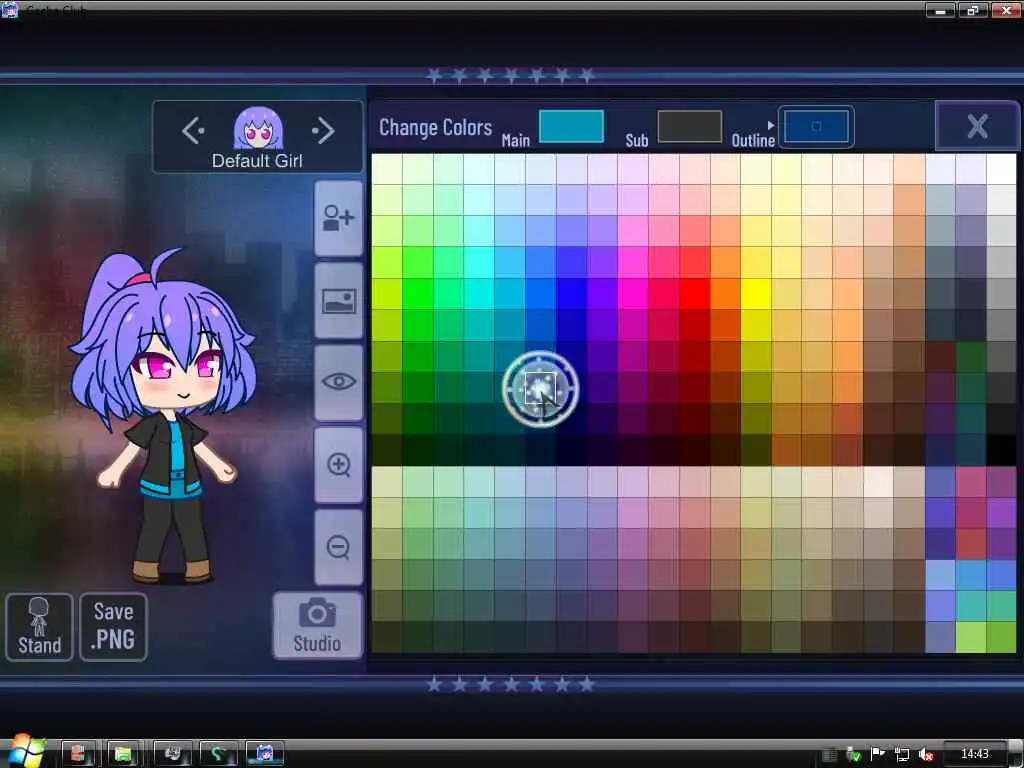Pick the pure black palette cell
1024x768 pixels.
coord(1001,449)
